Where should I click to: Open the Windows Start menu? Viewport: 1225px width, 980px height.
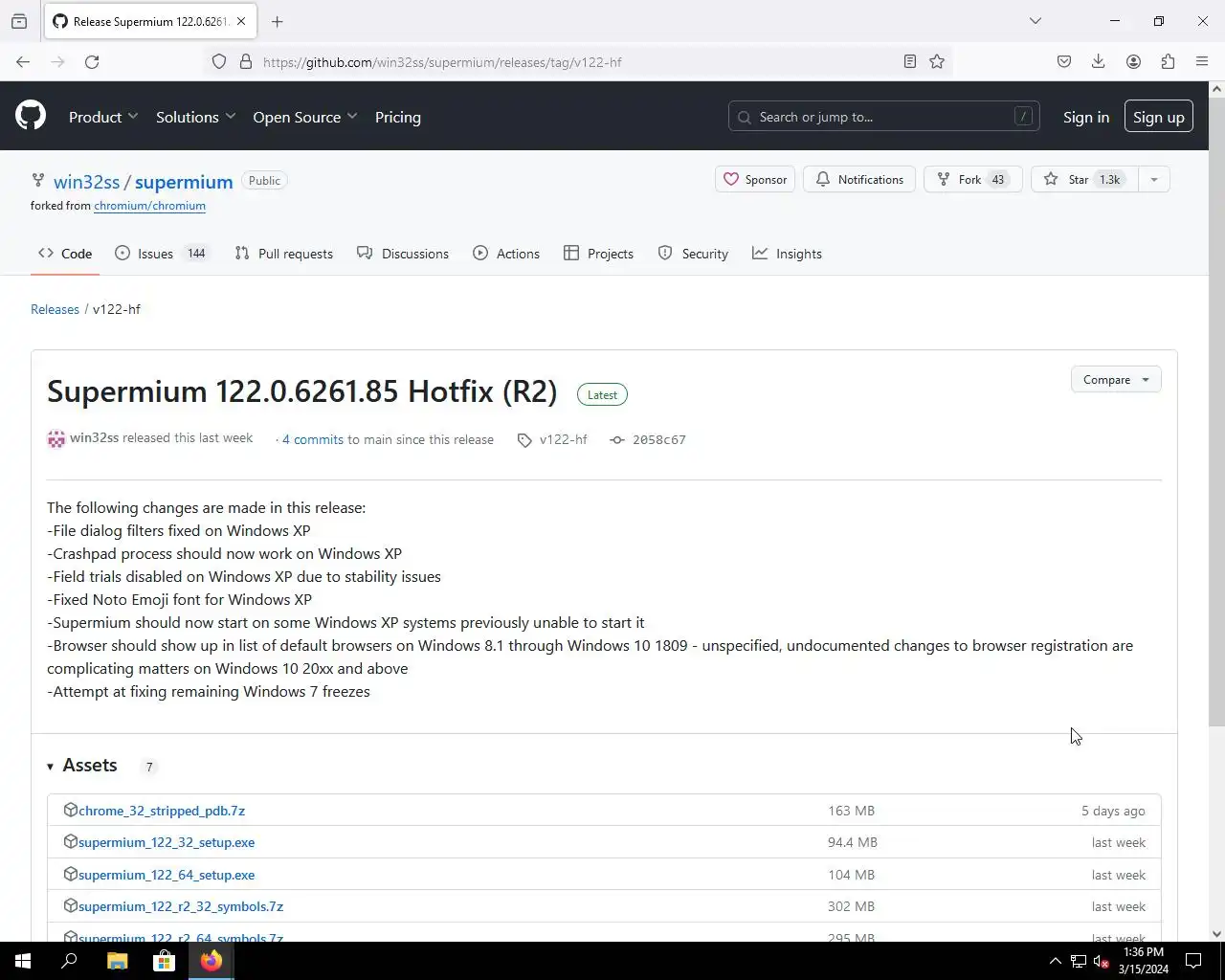[23, 961]
